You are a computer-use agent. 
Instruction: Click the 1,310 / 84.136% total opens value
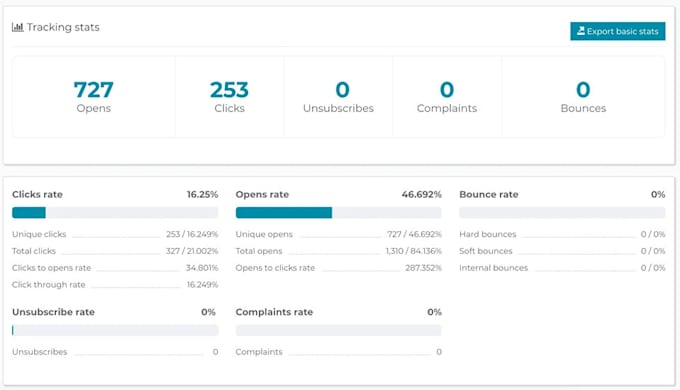[x=414, y=251]
